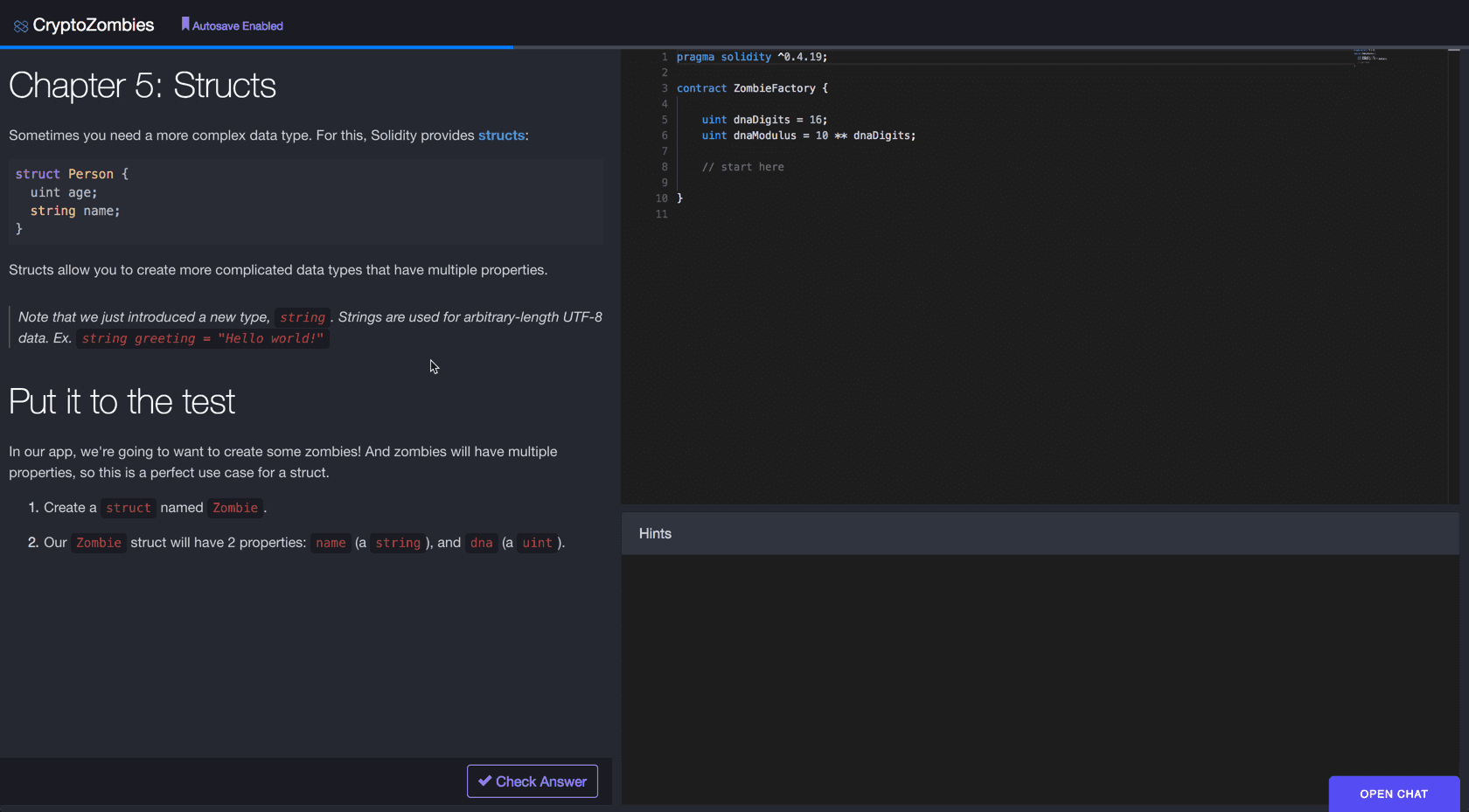Click 'contract ZombieFactory' line in editor

pyautogui.click(x=751, y=88)
